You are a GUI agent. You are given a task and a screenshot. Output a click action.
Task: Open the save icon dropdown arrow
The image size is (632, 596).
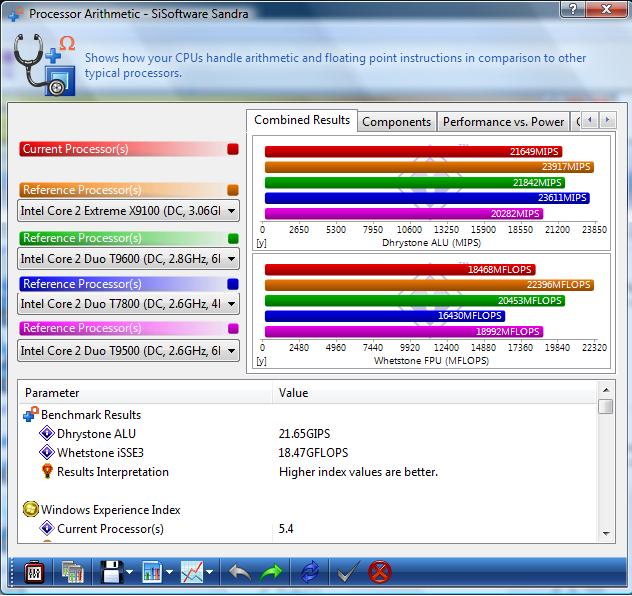point(129,572)
